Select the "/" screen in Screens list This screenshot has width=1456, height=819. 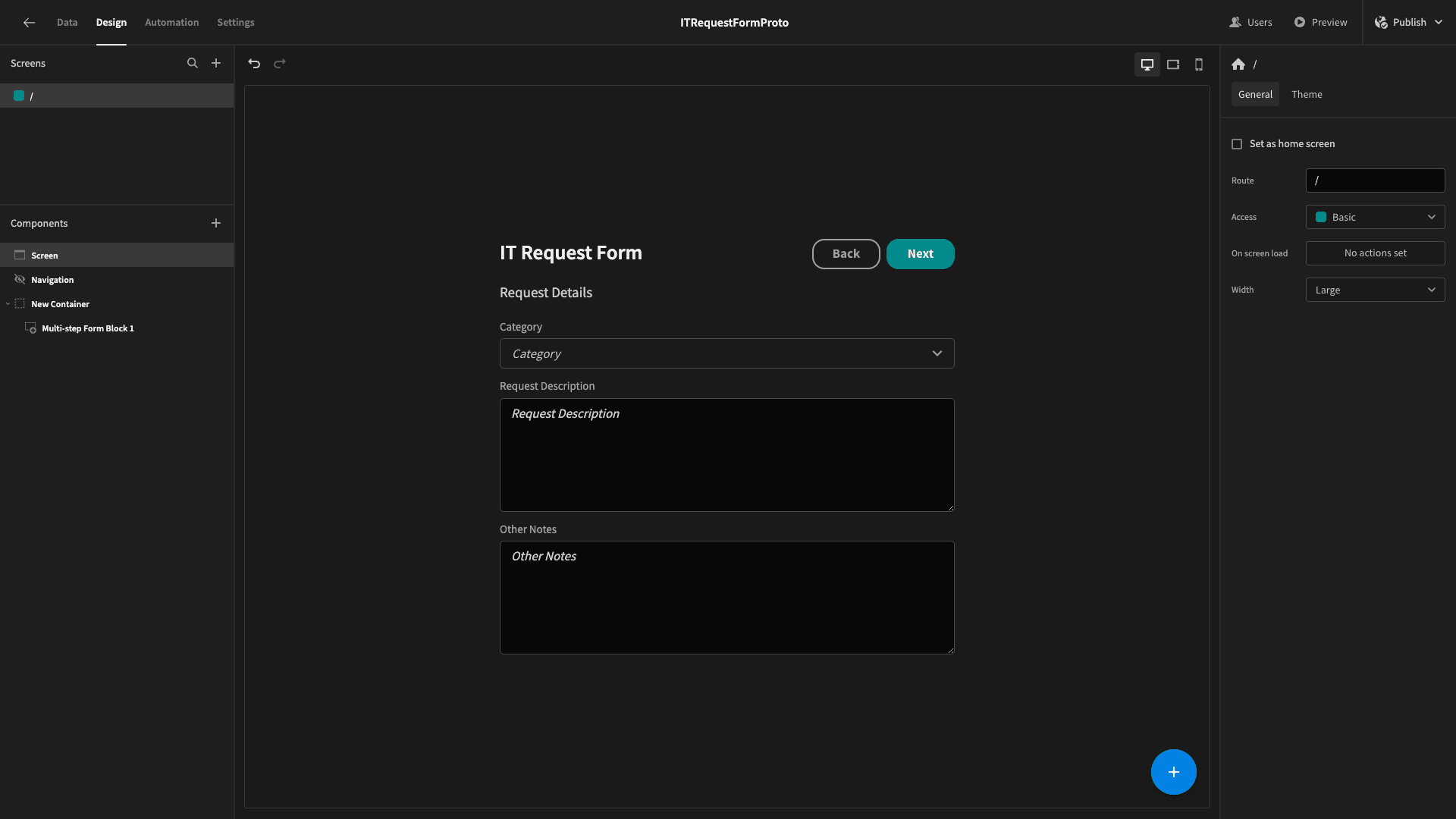(117, 96)
